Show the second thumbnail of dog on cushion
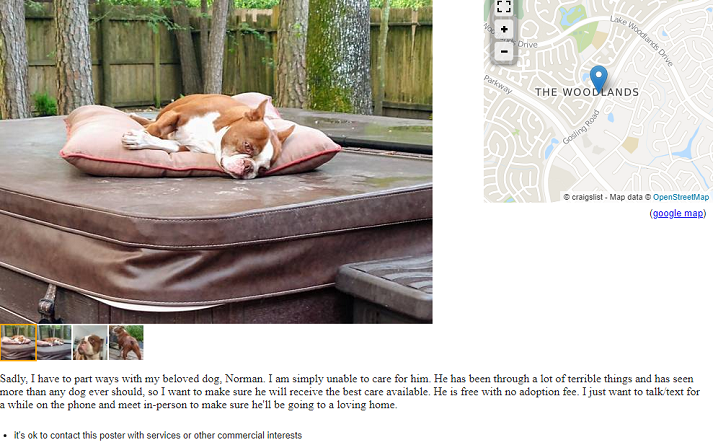The height and width of the screenshot is (445, 713). pos(54,342)
